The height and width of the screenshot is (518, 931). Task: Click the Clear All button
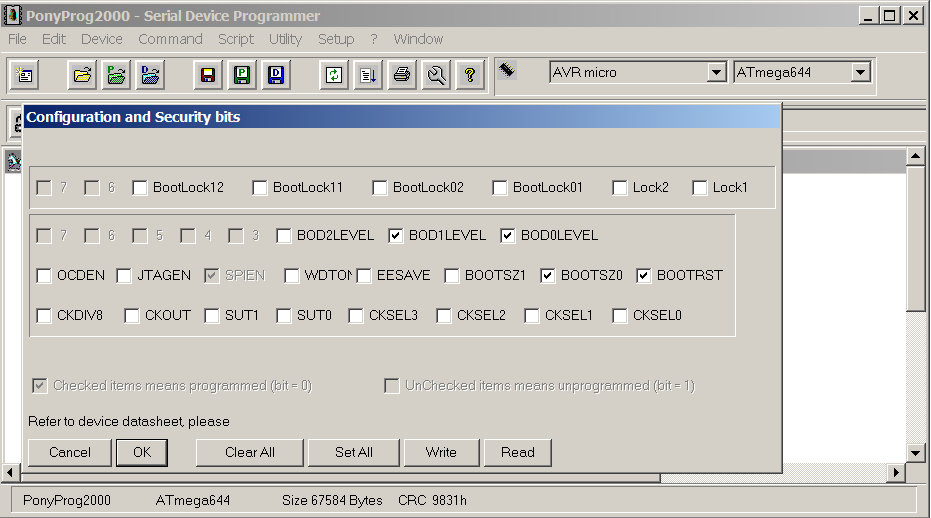coord(249,453)
